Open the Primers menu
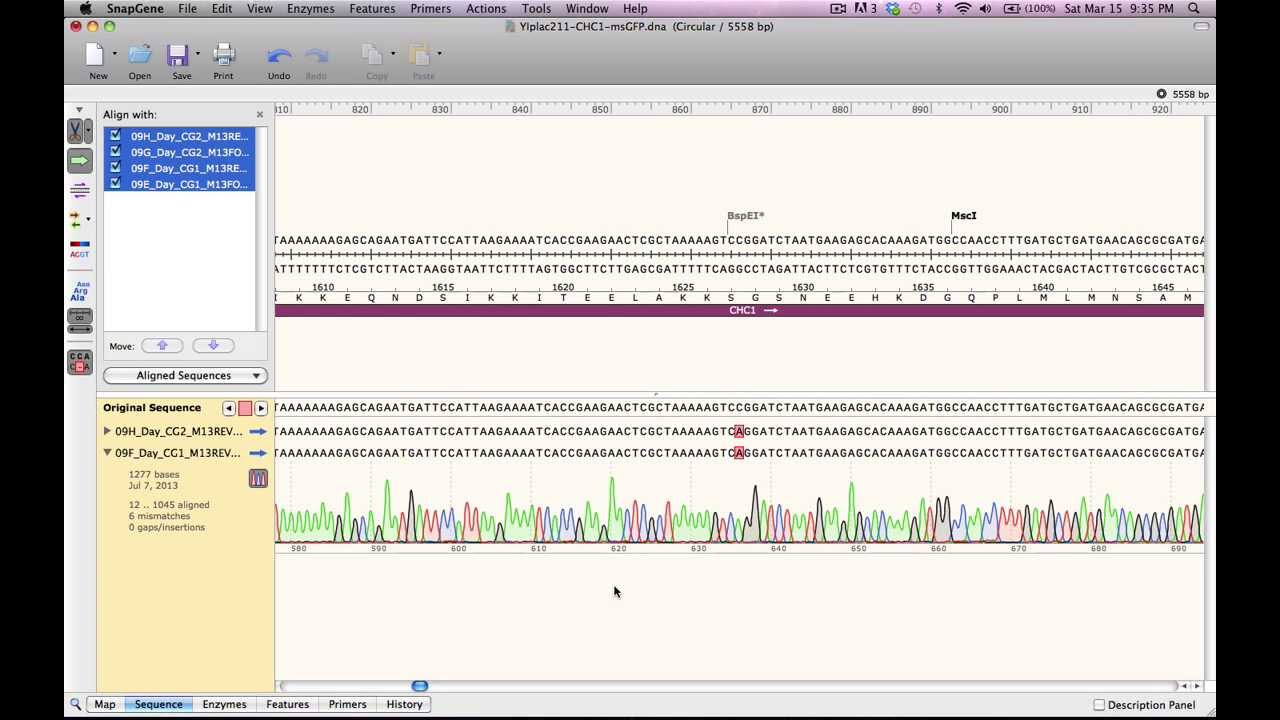1280x720 pixels. click(x=430, y=8)
